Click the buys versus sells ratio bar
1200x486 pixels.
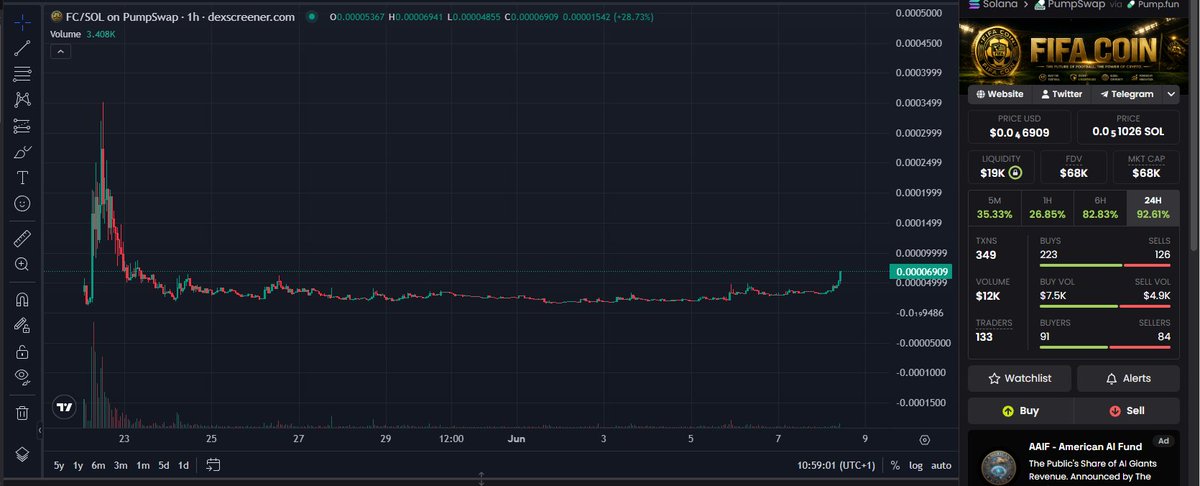(1105, 265)
